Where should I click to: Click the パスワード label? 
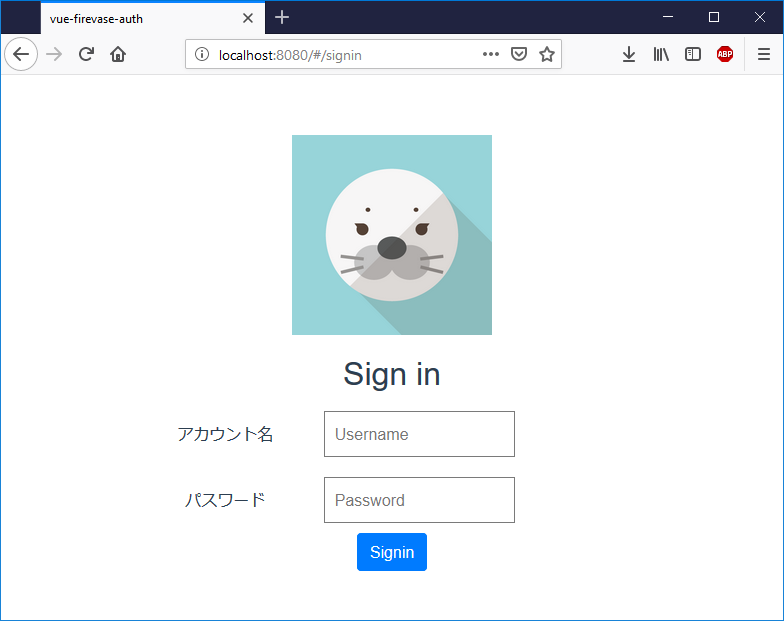pyautogui.click(x=225, y=500)
